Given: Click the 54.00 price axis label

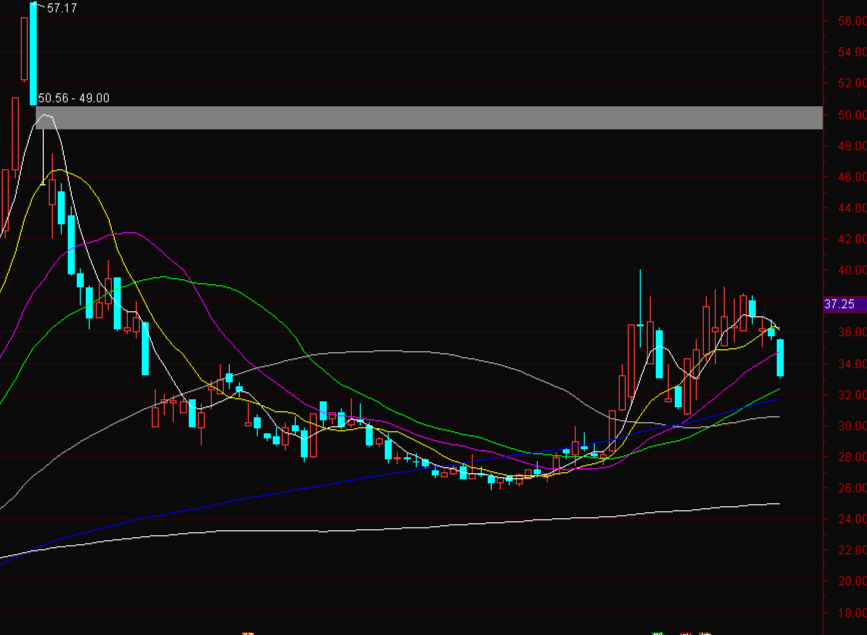Looking at the screenshot, I should (x=852, y=52).
